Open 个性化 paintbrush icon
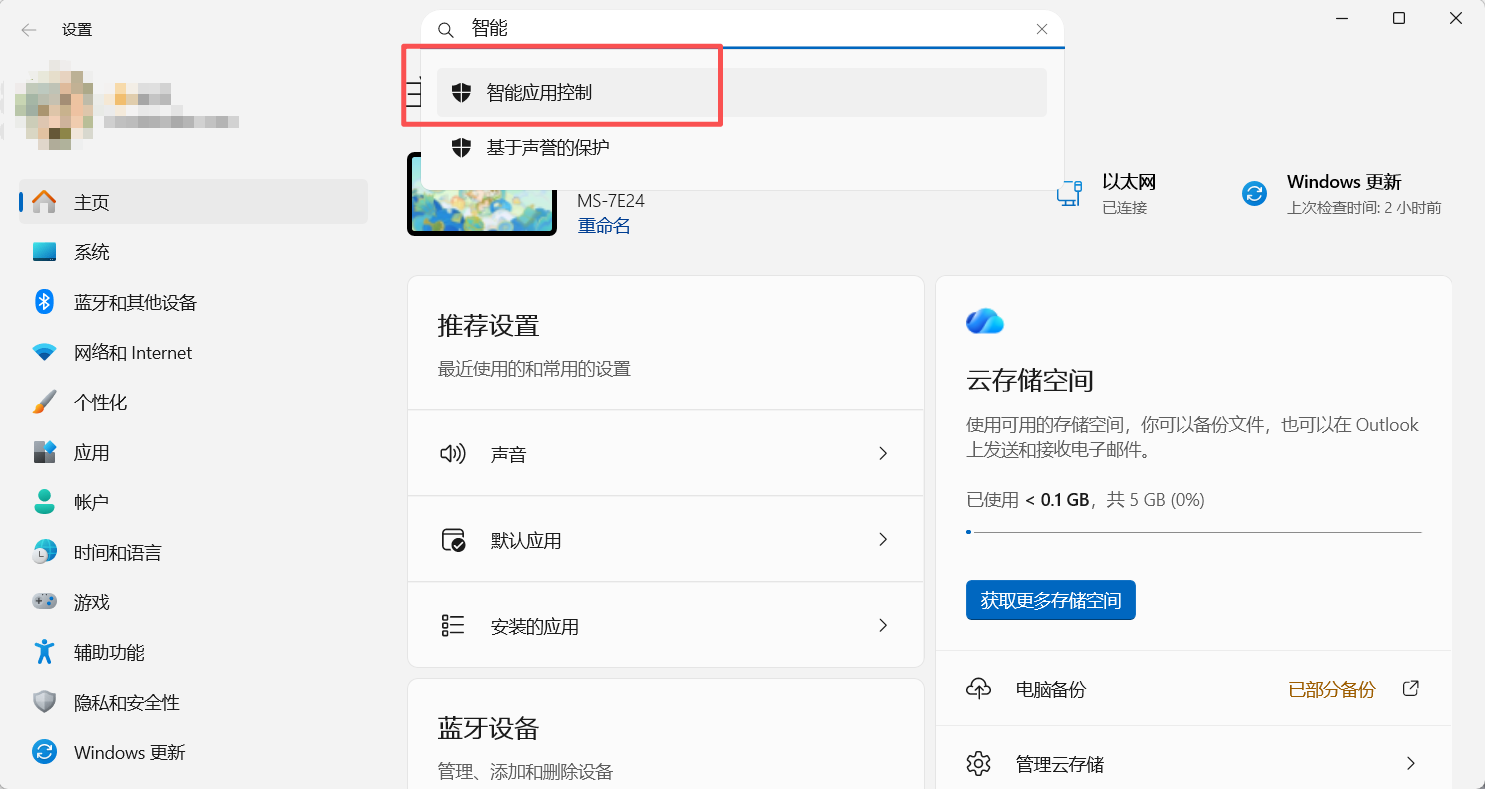The height and width of the screenshot is (789, 1485). (x=44, y=402)
